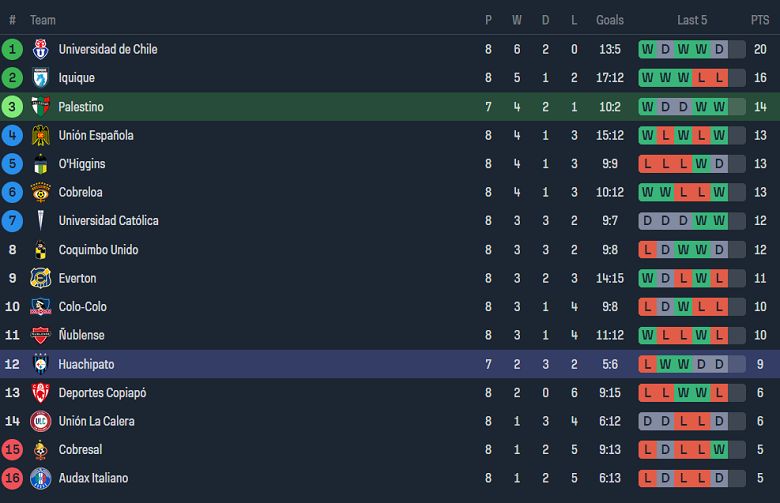Image resolution: width=780 pixels, height=503 pixels.
Task: Click the Audax Italiano crest icon
Action: [40, 478]
